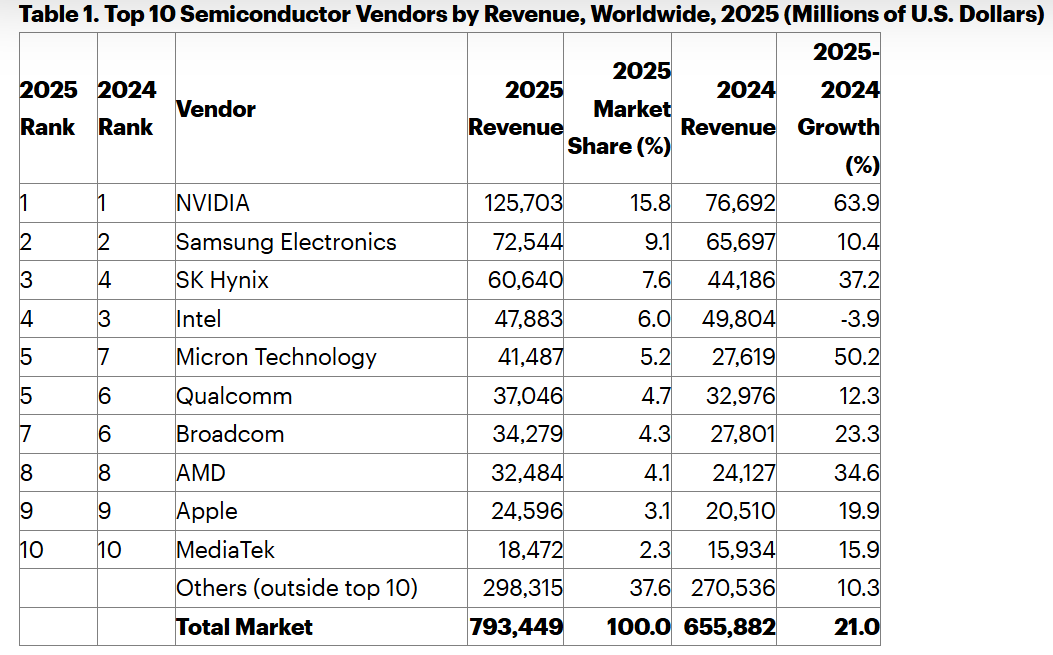1053x655 pixels.
Task: Click the 2024 Rank column header
Action: click(127, 109)
